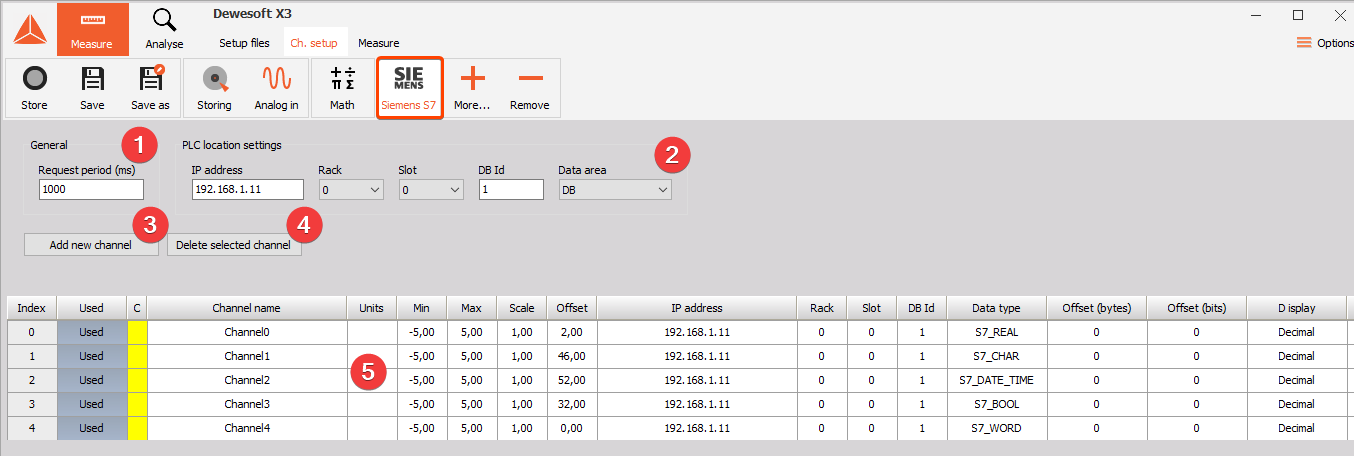This screenshot has height=456, width=1354.
Task: Select the Channel1 name cell
Action: (x=247, y=356)
